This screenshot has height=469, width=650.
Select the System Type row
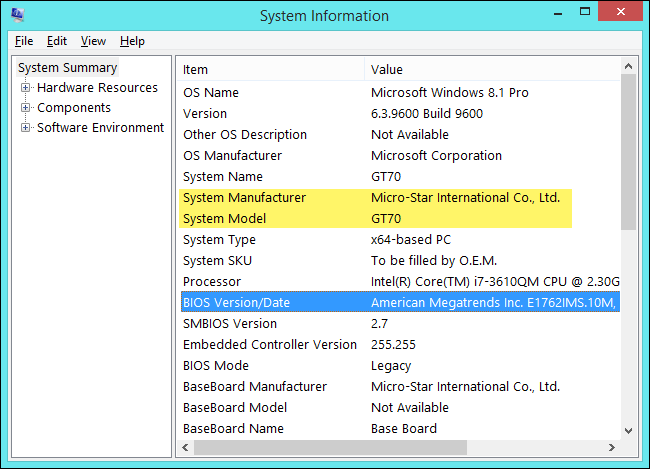400,240
